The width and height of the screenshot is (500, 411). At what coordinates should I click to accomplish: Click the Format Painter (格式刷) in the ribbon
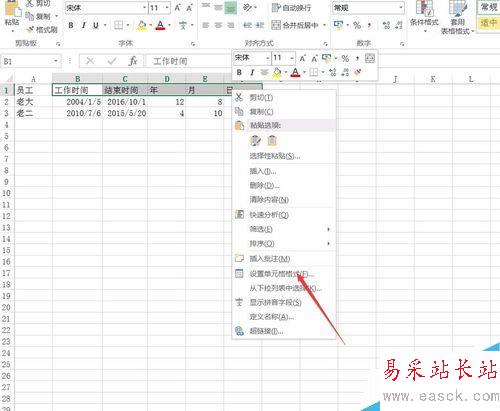pyautogui.click(x=41, y=30)
